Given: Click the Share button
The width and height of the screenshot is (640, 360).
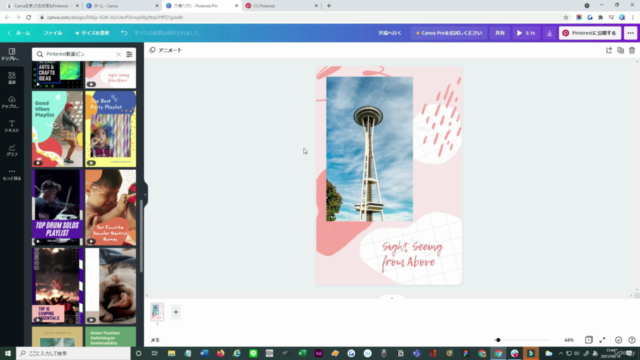Looking at the screenshot, I should click(500, 33).
